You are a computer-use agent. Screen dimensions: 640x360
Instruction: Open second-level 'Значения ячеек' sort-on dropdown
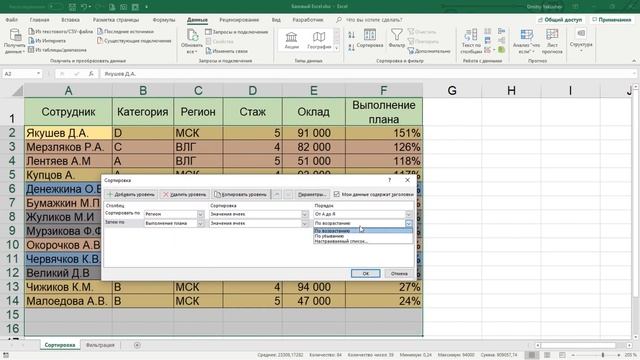(x=304, y=223)
